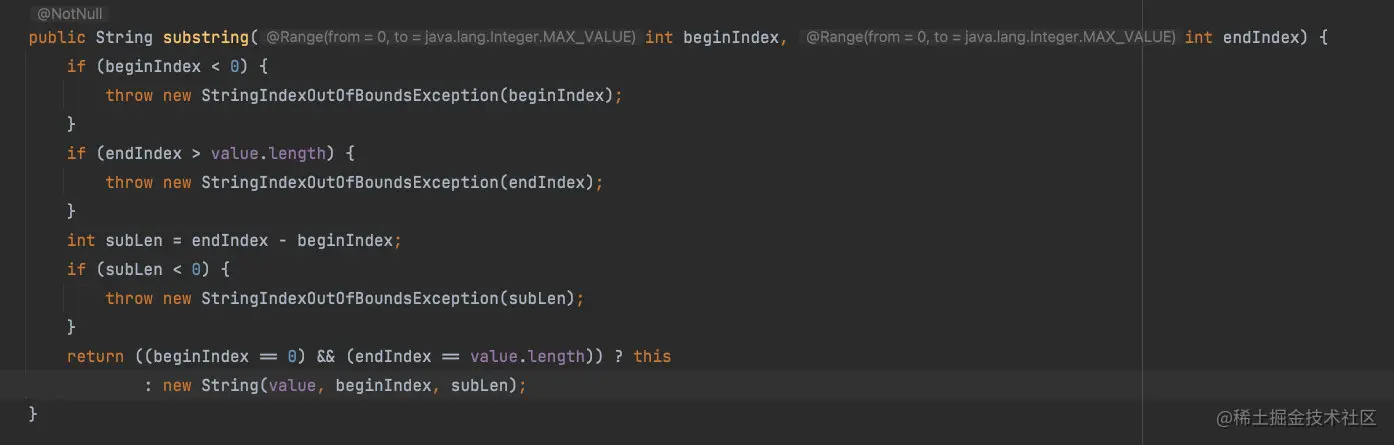
Task: Click 'value.length' in the endIndex > comparison
Action: tap(268, 154)
